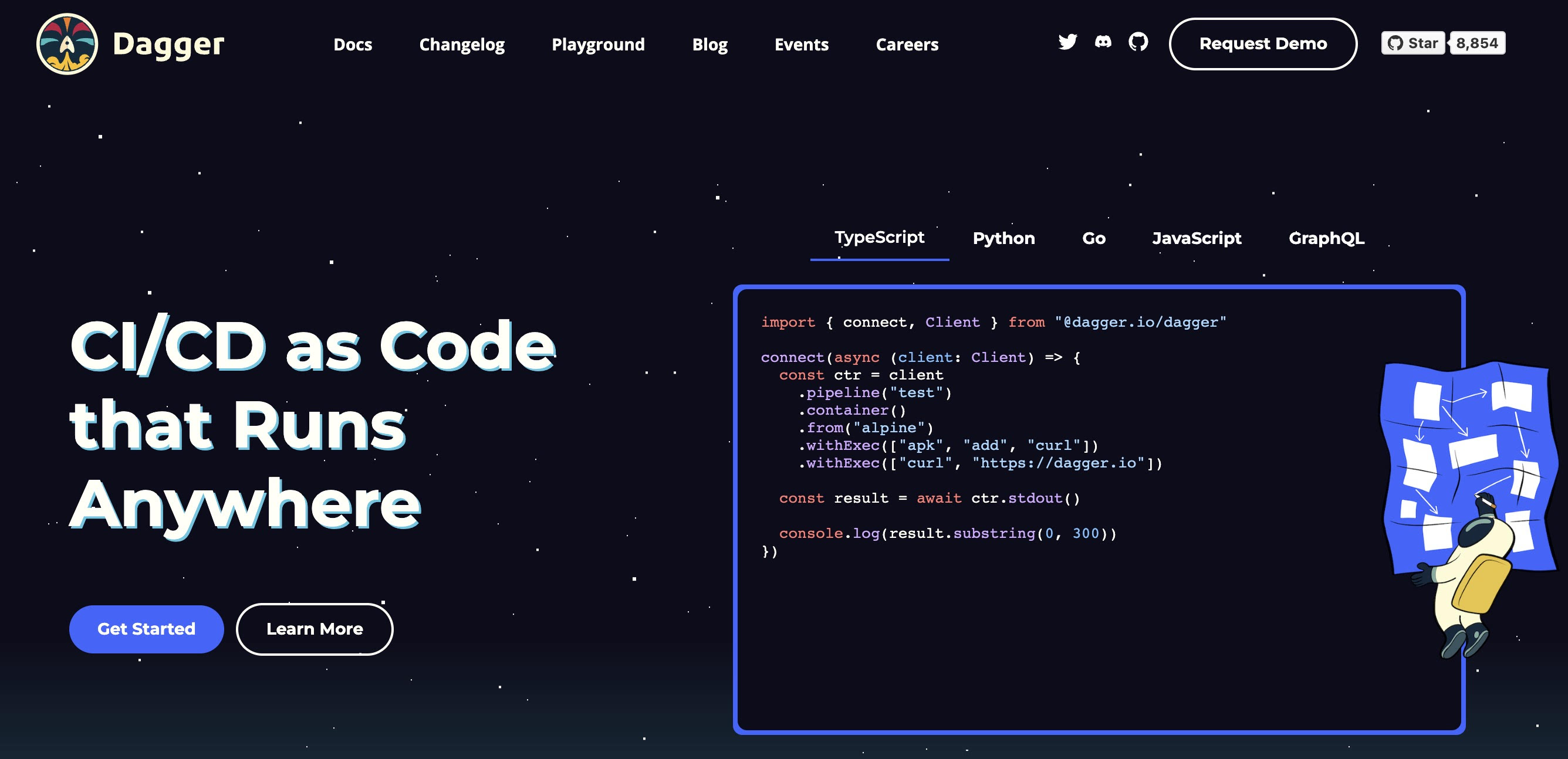Click the GitHub Star button
1568x759 pixels.
point(1412,43)
